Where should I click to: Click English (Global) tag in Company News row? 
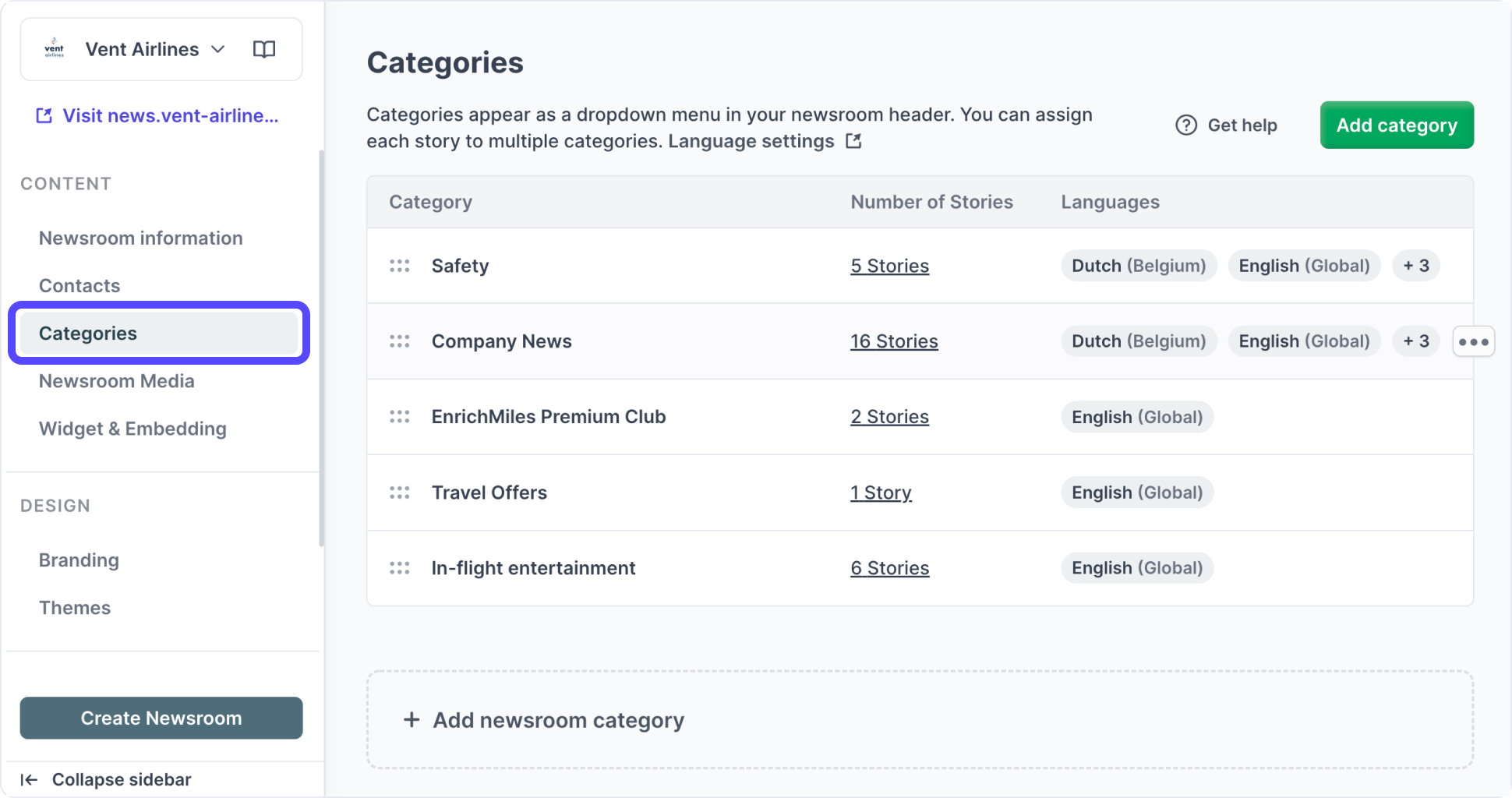pyautogui.click(x=1304, y=341)
